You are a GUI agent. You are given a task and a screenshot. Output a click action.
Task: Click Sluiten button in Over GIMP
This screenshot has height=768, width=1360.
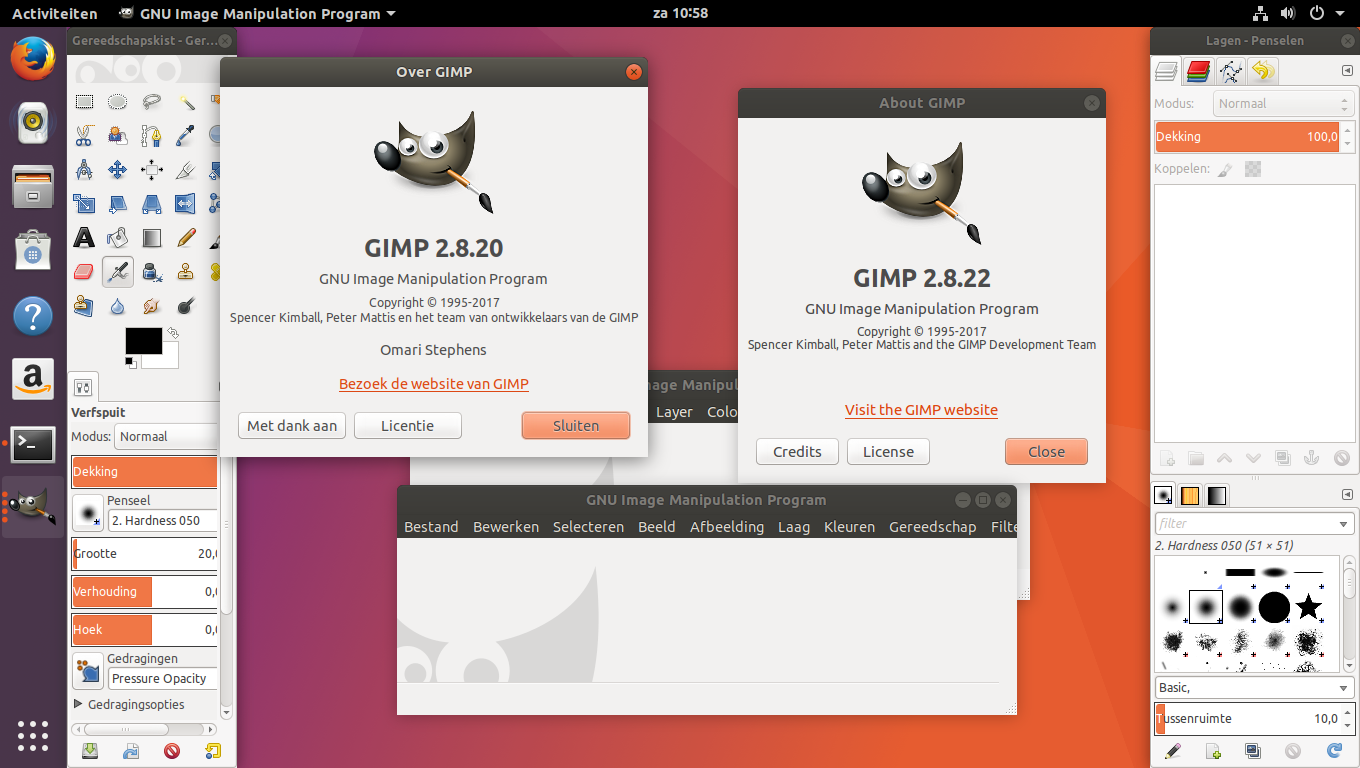pos(576,425)
